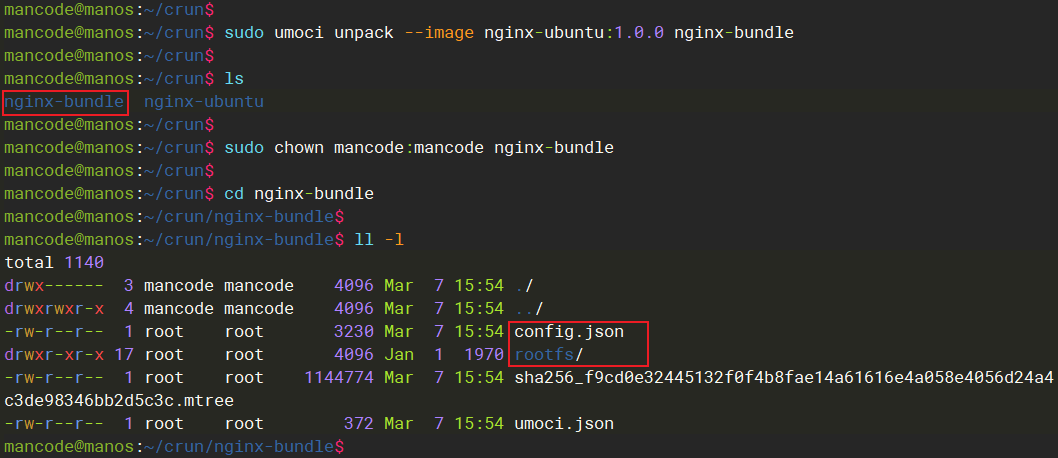Select umoci.json in the listing

pos(564,423)
